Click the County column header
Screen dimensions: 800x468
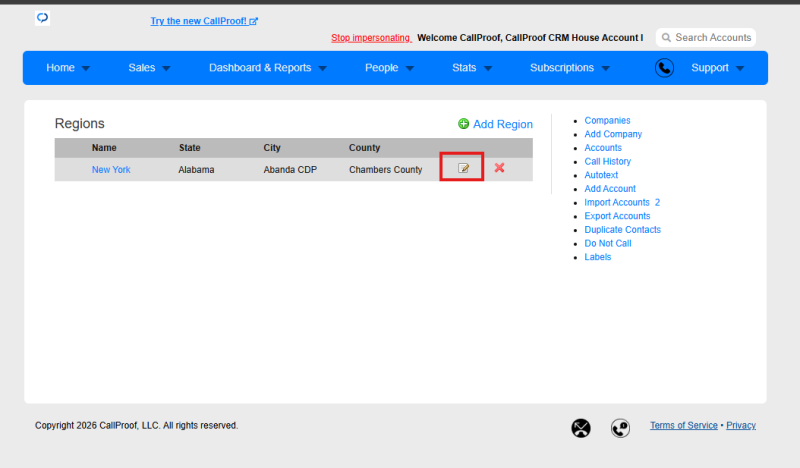coord(364,147)
